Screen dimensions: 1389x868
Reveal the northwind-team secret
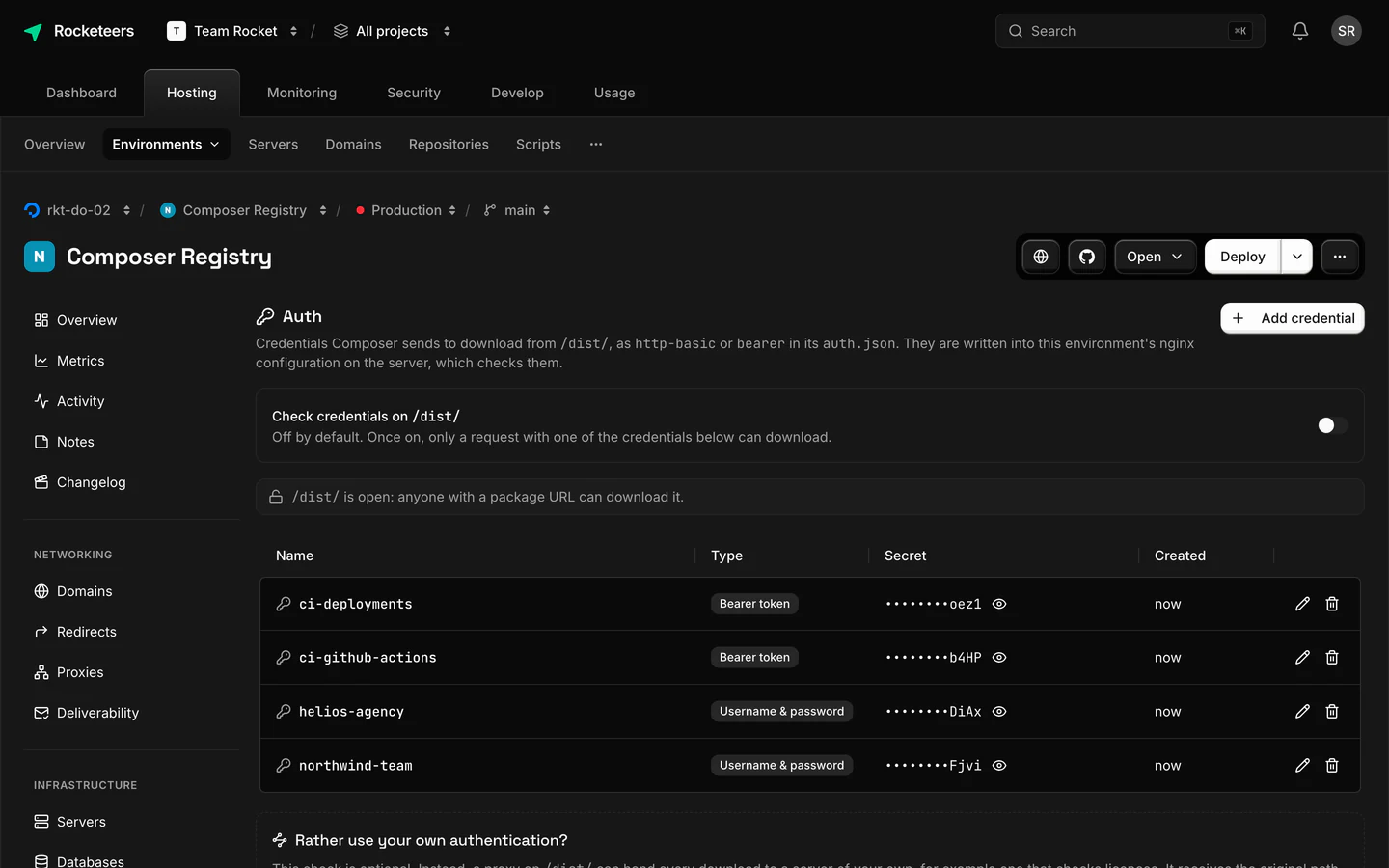pos(999,766)
